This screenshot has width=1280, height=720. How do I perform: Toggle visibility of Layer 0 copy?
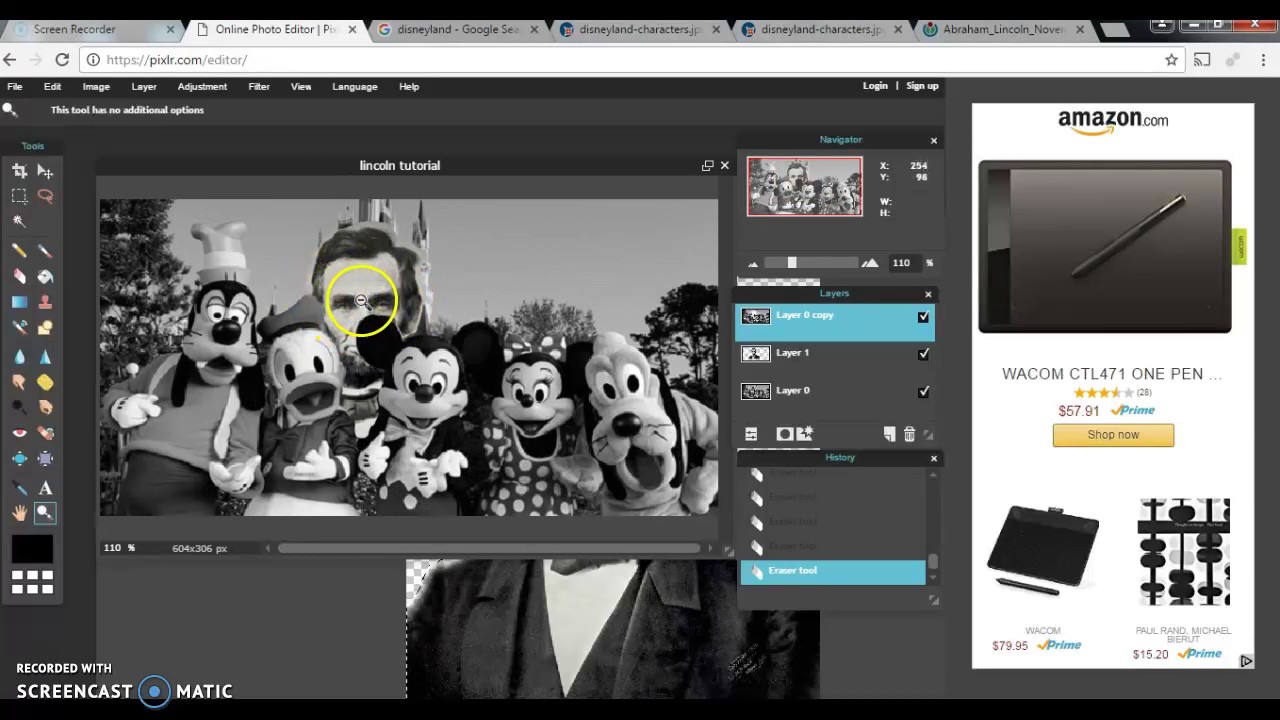click(923, 317)
